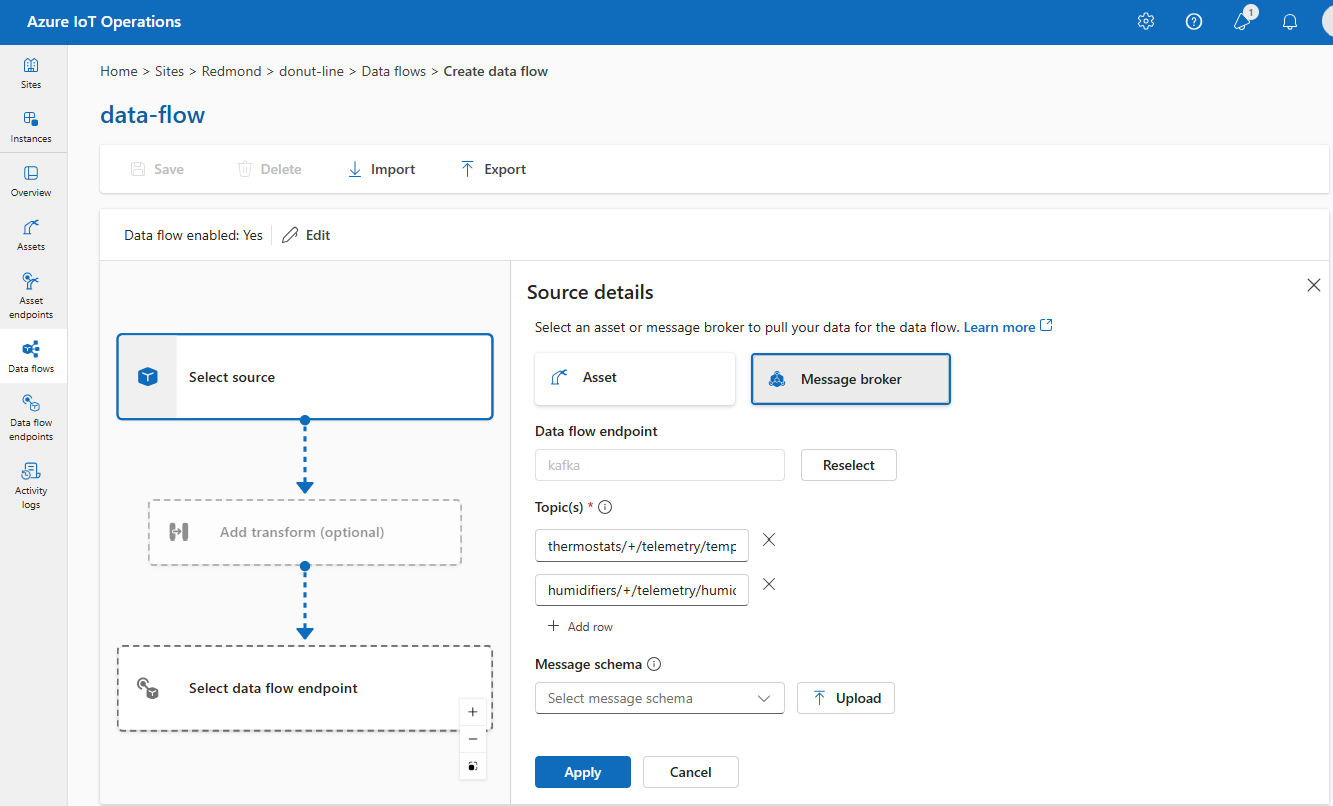Image resolution: width=1333 pixels, height=806 pixels.
Task: Open Instances in sidebar
Action: (x=31, y=127)
